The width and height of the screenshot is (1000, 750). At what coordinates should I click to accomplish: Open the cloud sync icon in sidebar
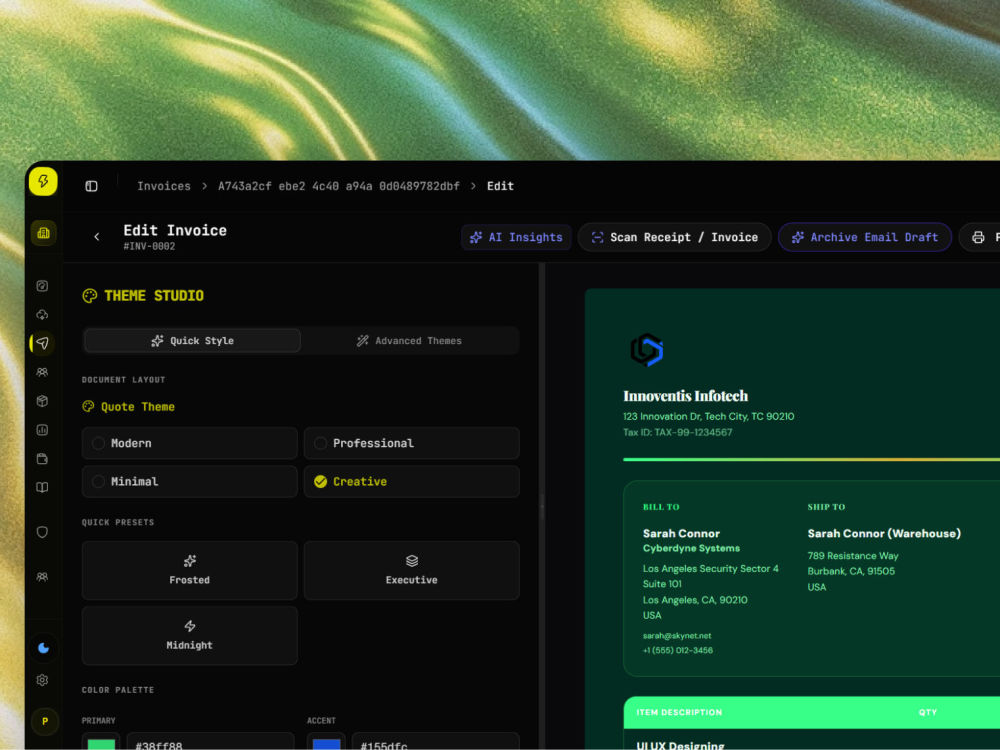(42, 314)
